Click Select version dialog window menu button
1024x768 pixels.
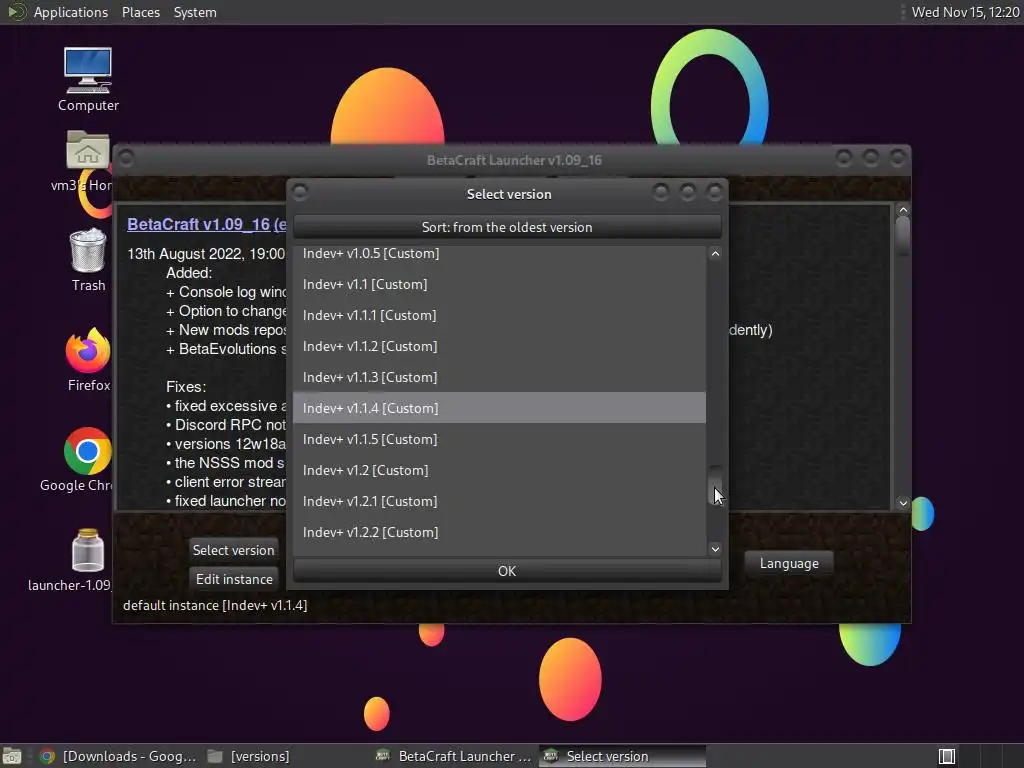coord(300,192)
